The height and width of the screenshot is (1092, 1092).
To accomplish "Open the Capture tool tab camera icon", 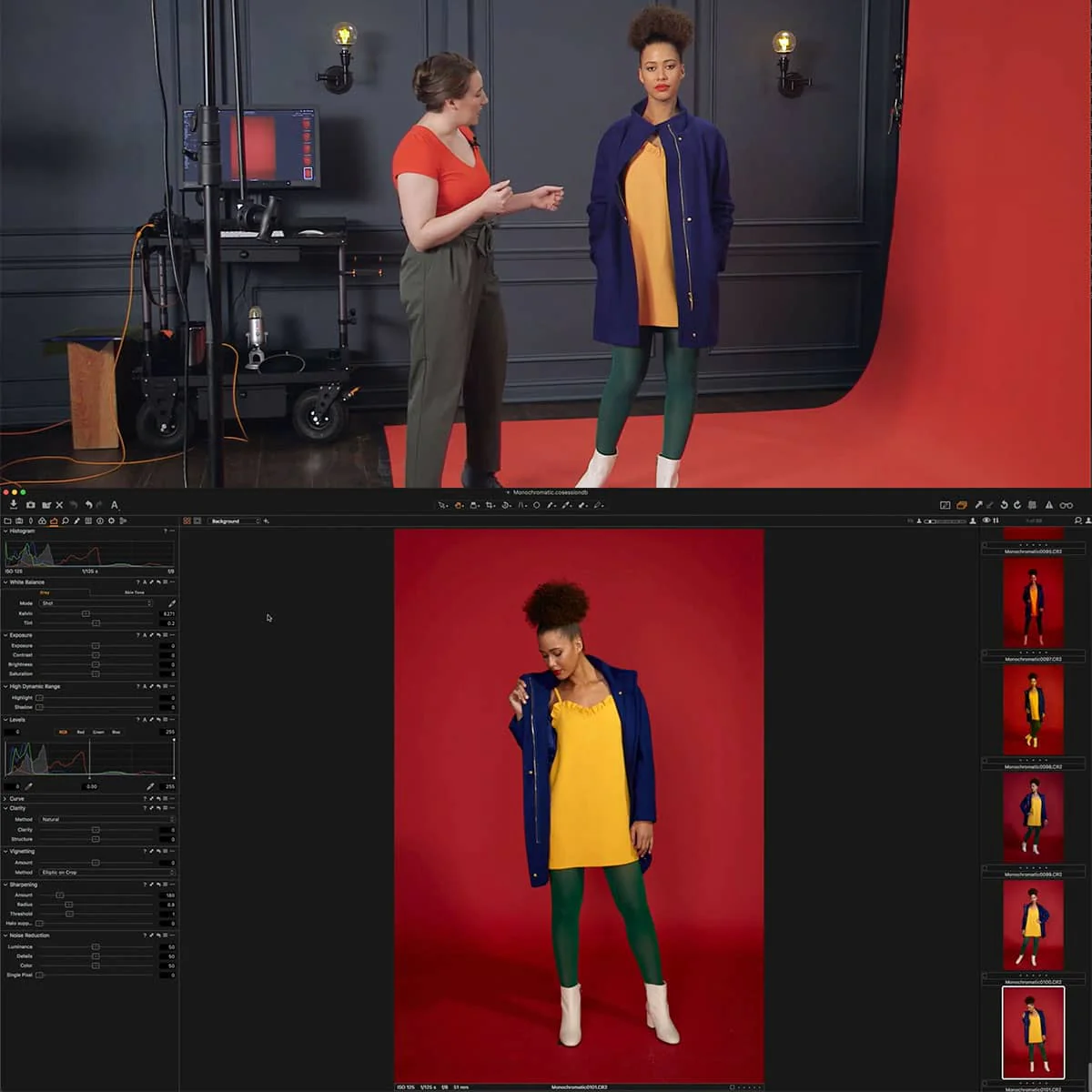I will click(x=19, y=521).
